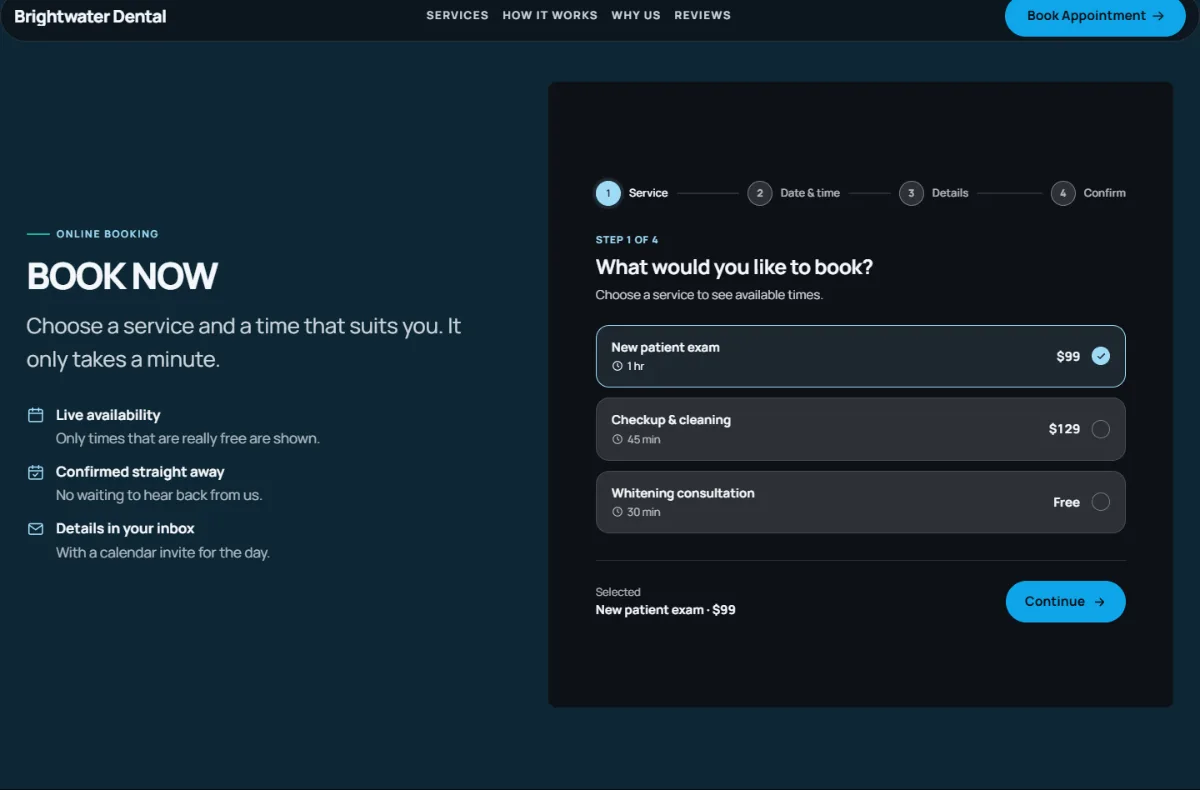Click the Free price label

point(1067,502)
